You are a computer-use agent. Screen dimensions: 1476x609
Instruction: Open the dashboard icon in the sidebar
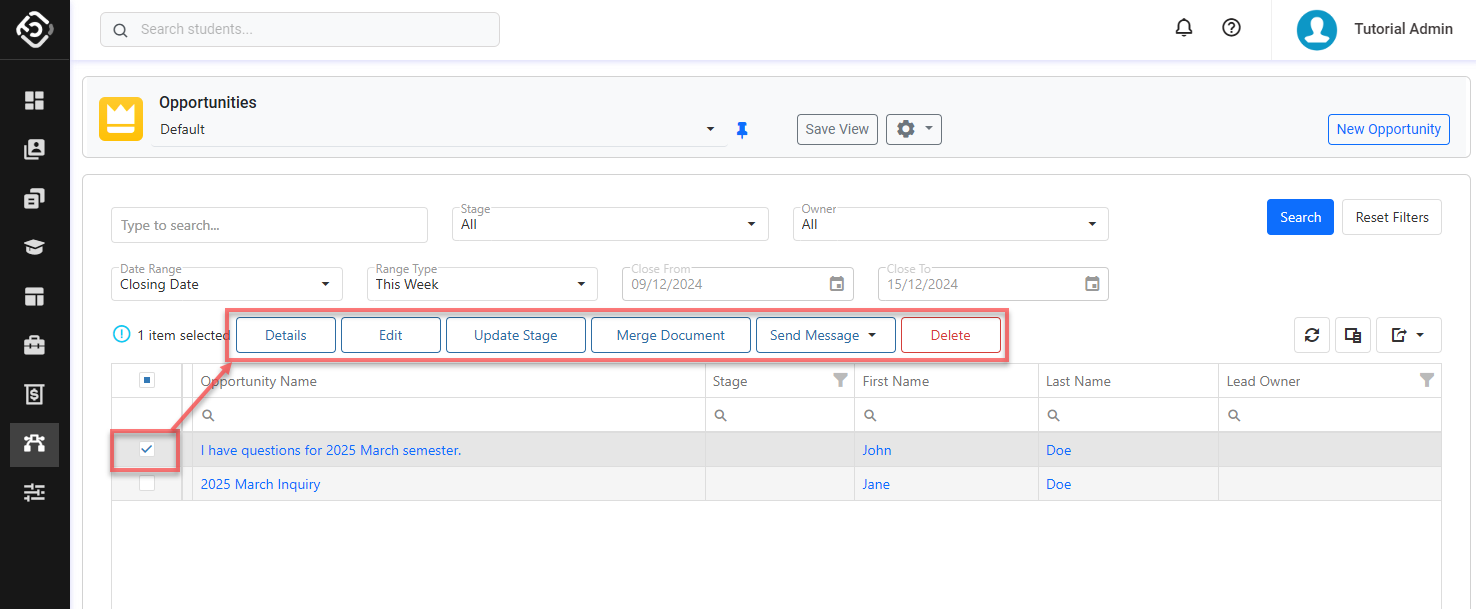35,100
